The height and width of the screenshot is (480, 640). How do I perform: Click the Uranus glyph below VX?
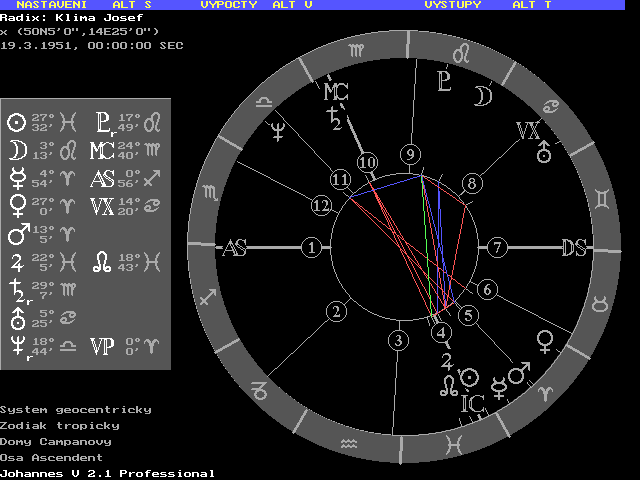point(545,154)
